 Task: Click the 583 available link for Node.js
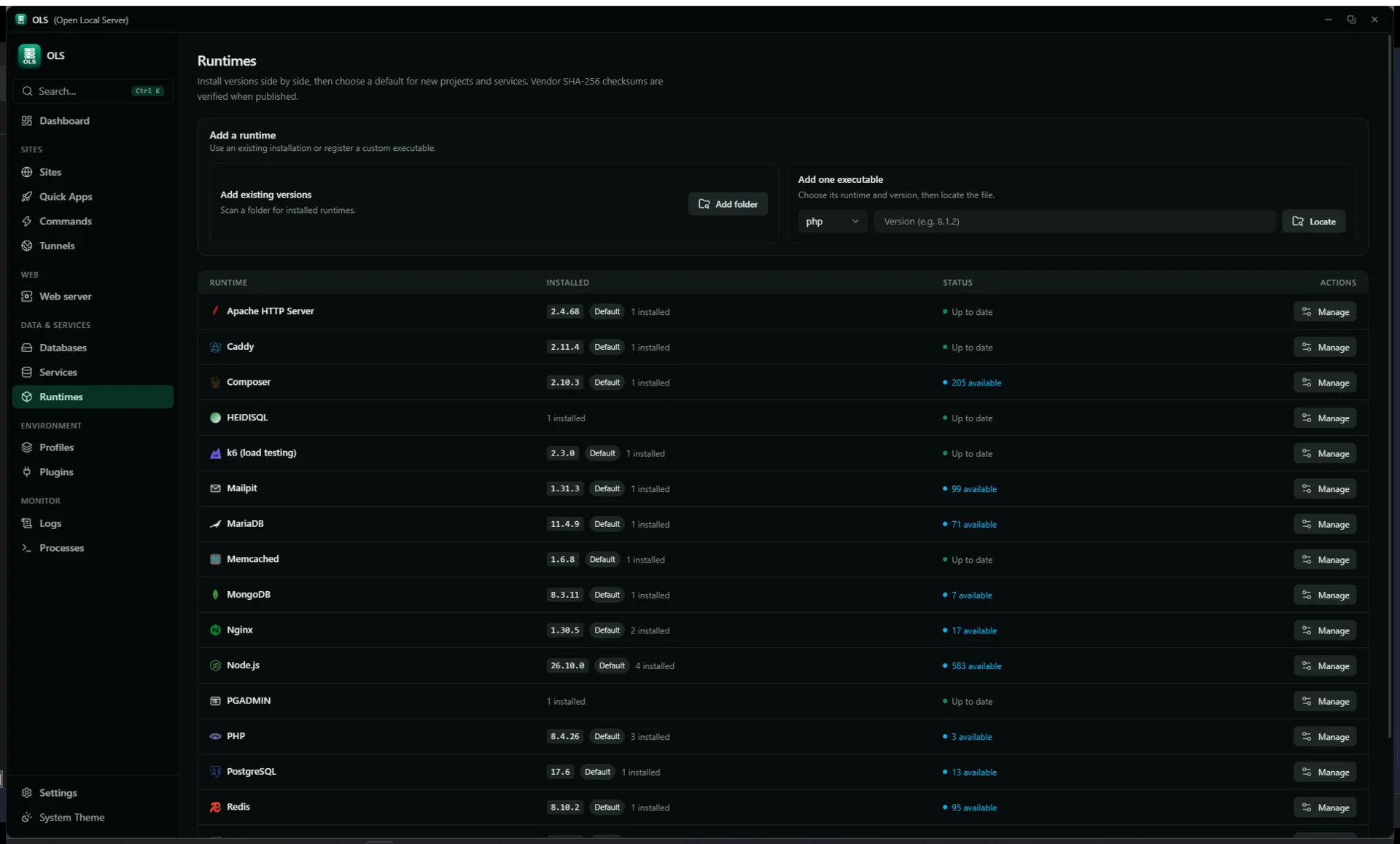pyautogui.click(x=976, y=666)
